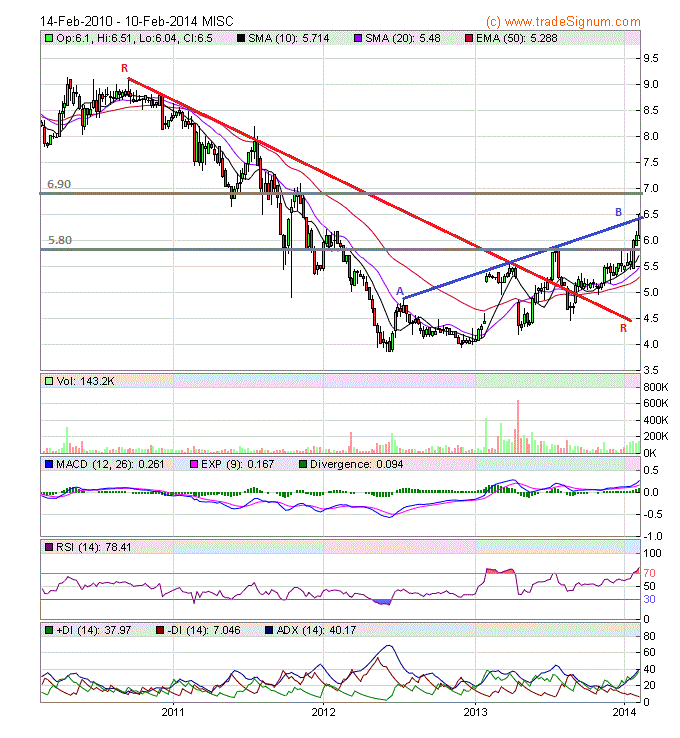This screenshot has width=680, height=738.
Task: Click the upper red 'R' marker near 9.0
Action: point(124,68)
